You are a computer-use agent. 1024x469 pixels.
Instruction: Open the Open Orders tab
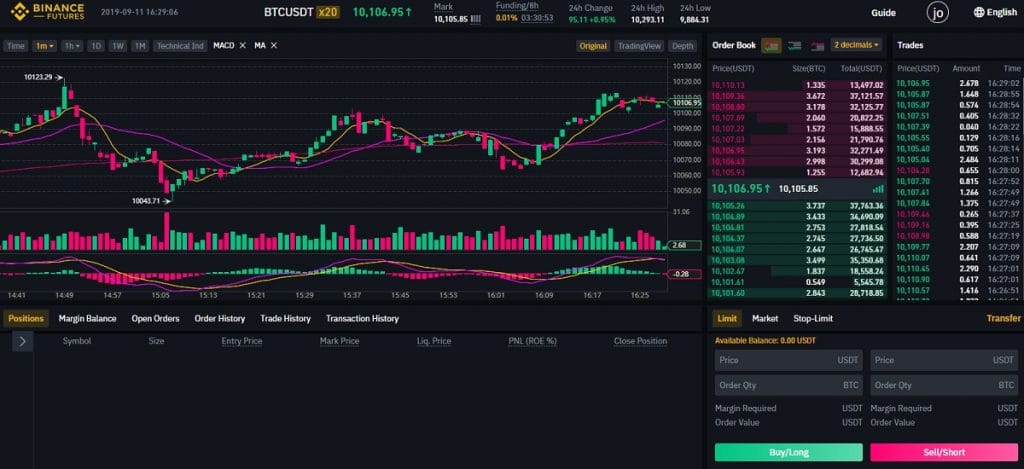pyautogui.click(x=155, y=319)
